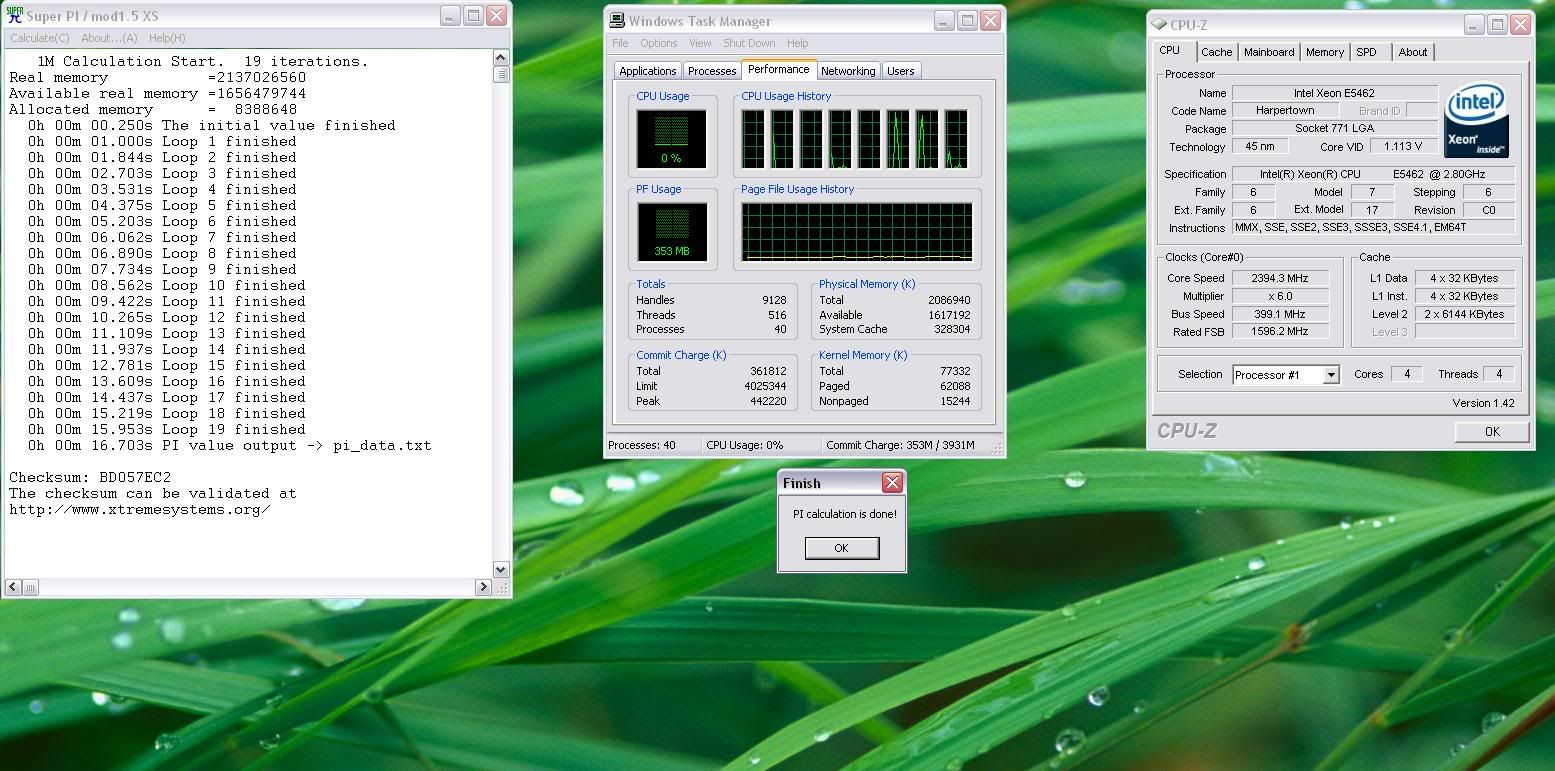The width and height of the screenshot is (1555, 771).
Task: Open the Help(H) menu in Super PI
Action: 167,38
